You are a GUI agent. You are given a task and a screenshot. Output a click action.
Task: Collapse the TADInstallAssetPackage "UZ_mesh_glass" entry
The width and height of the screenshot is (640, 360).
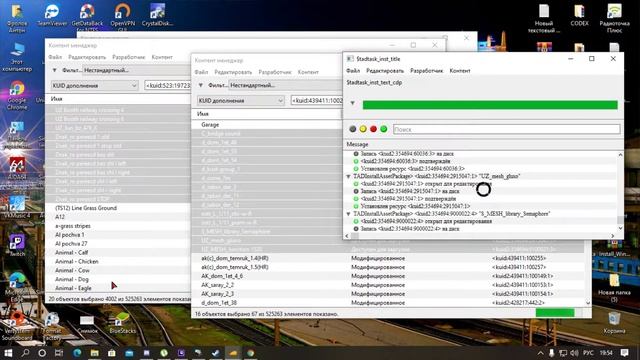pyautogui.click(x=348, y=176)
